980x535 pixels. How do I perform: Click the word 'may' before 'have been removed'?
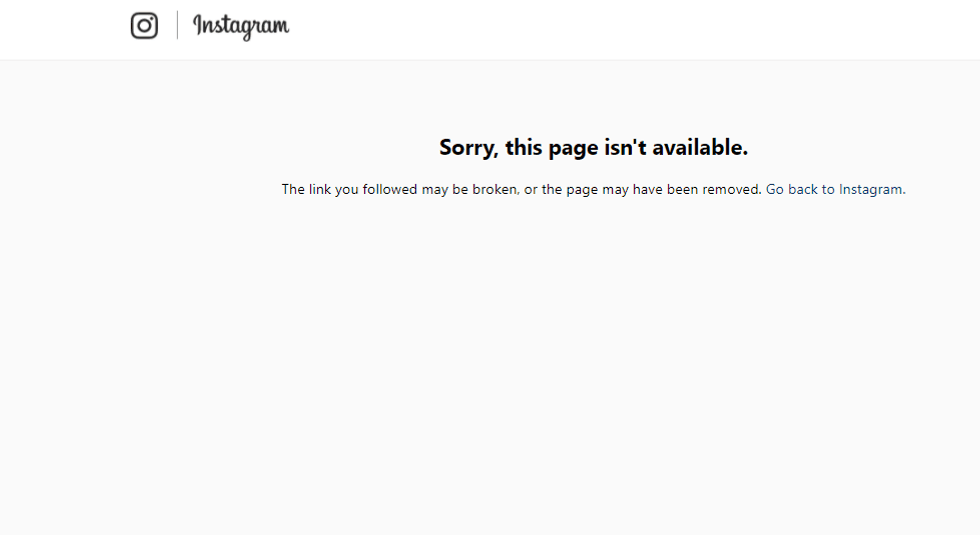[x=615, y=190]
